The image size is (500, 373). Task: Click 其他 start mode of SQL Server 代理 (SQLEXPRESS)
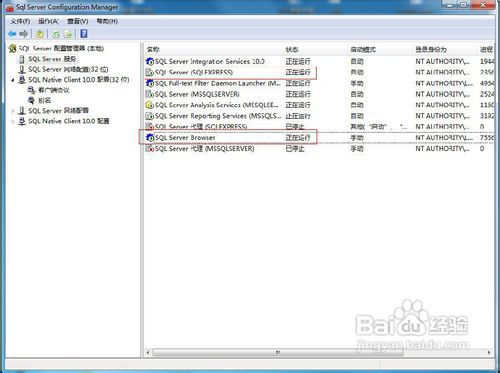[x=378, y=127]
